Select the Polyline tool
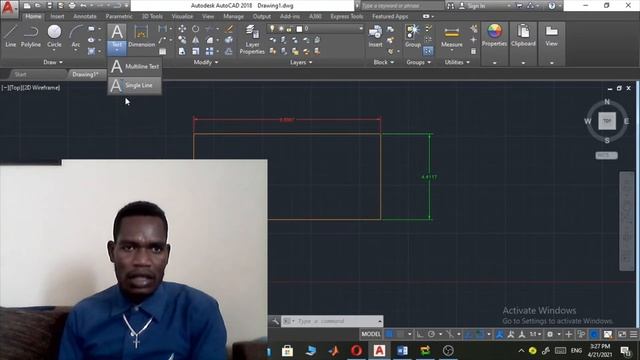 click(x=31, y=36)
